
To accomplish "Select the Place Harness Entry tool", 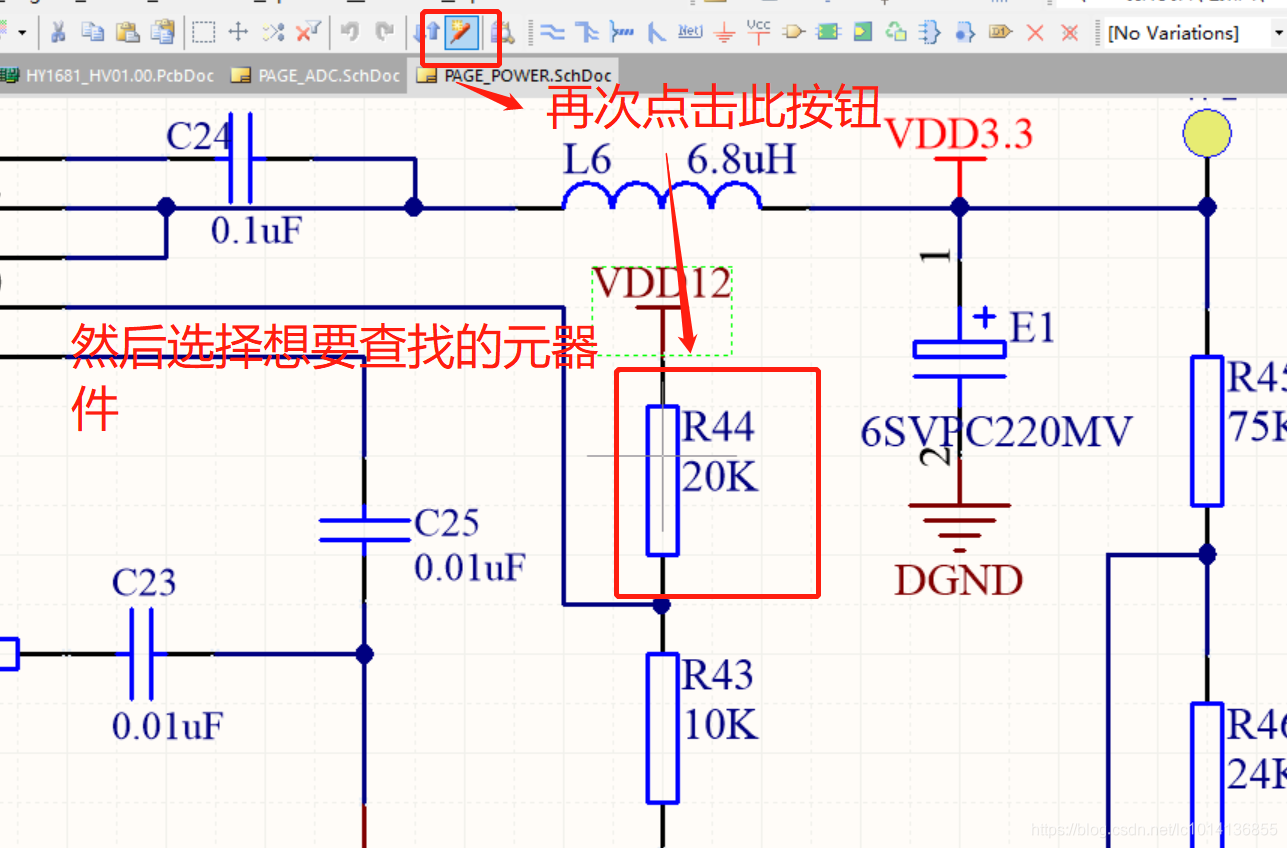I will [x=964, y=32].
